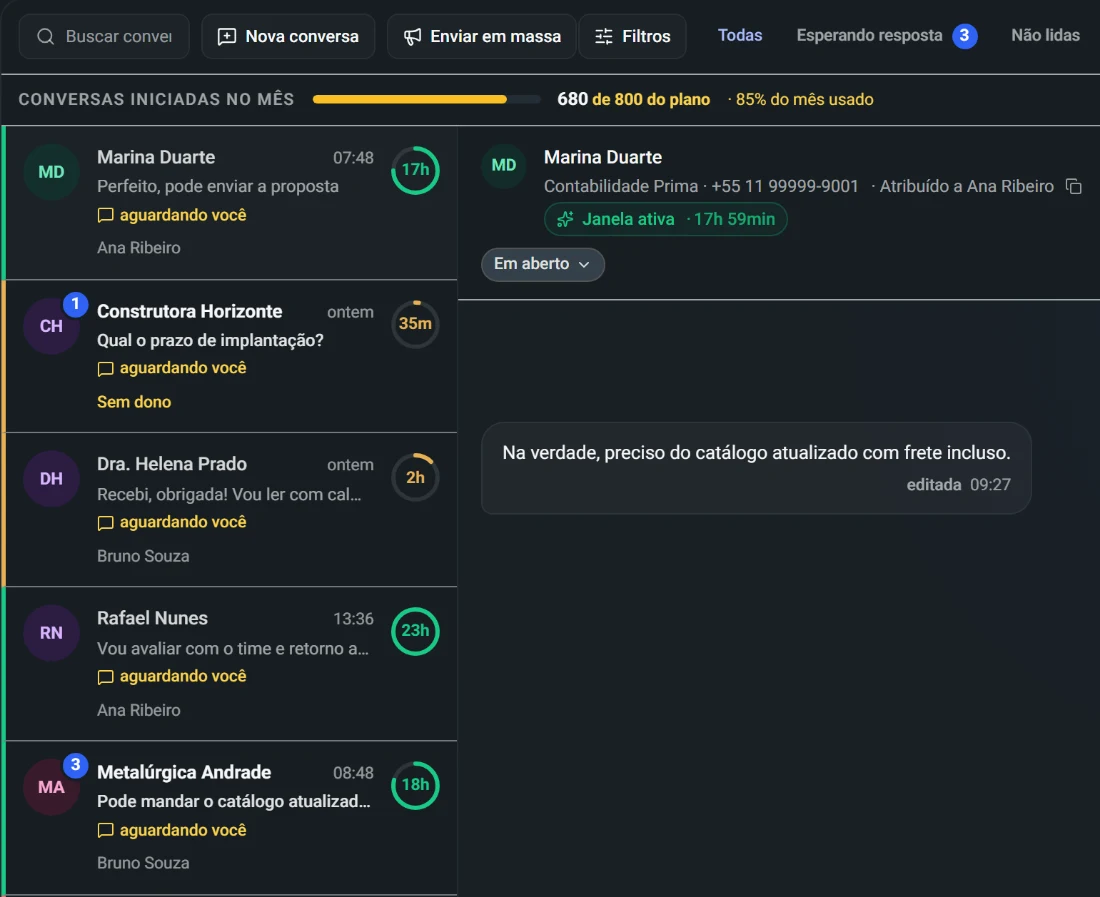
Task: Click the 2h timer ring
Action: 415,478
